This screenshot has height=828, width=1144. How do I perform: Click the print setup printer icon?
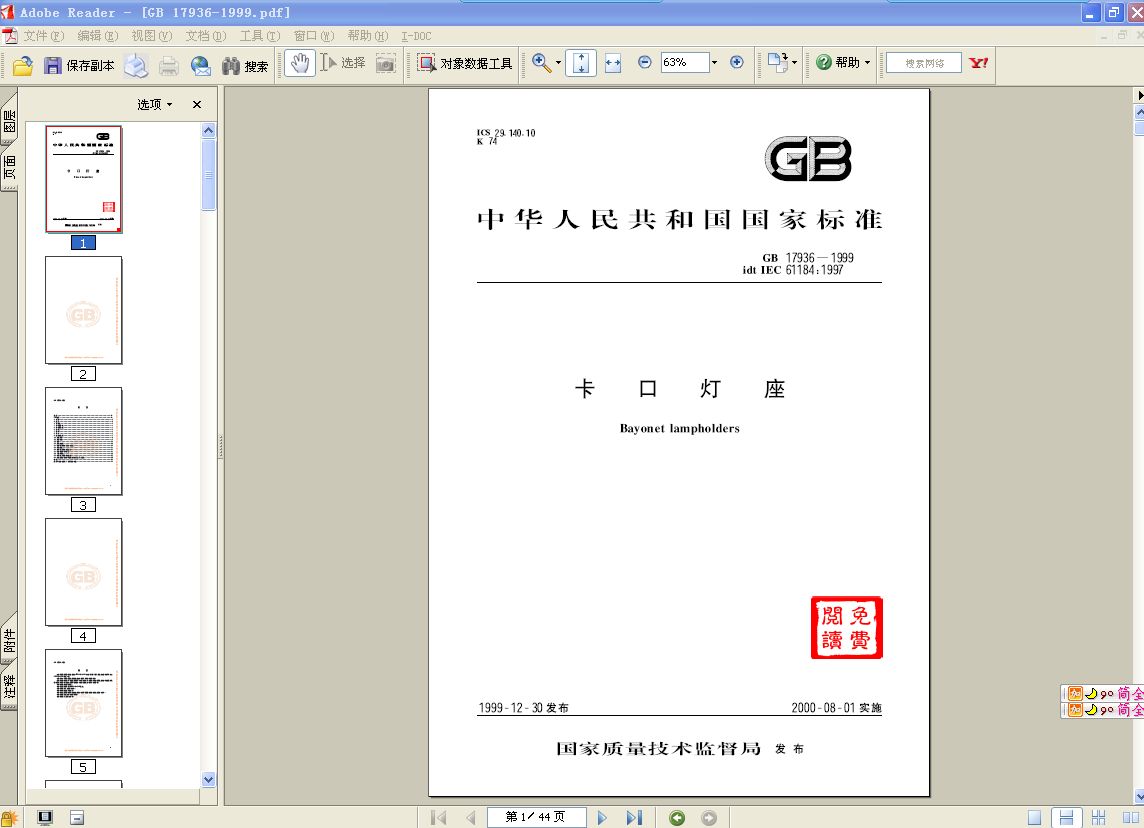click(x=136, y=65)
